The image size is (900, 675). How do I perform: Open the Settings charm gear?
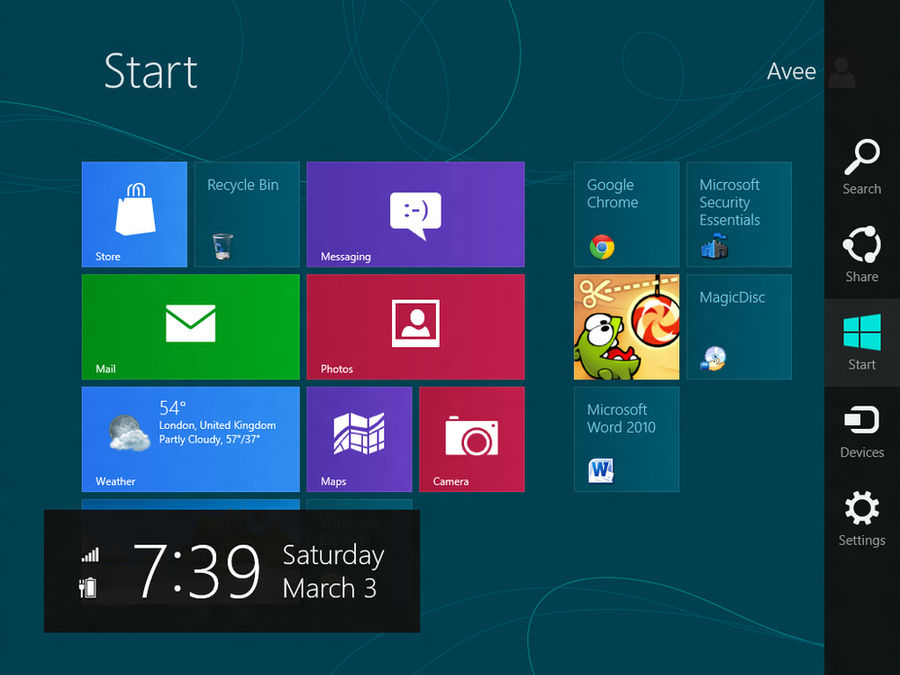[x=862, y=518]
